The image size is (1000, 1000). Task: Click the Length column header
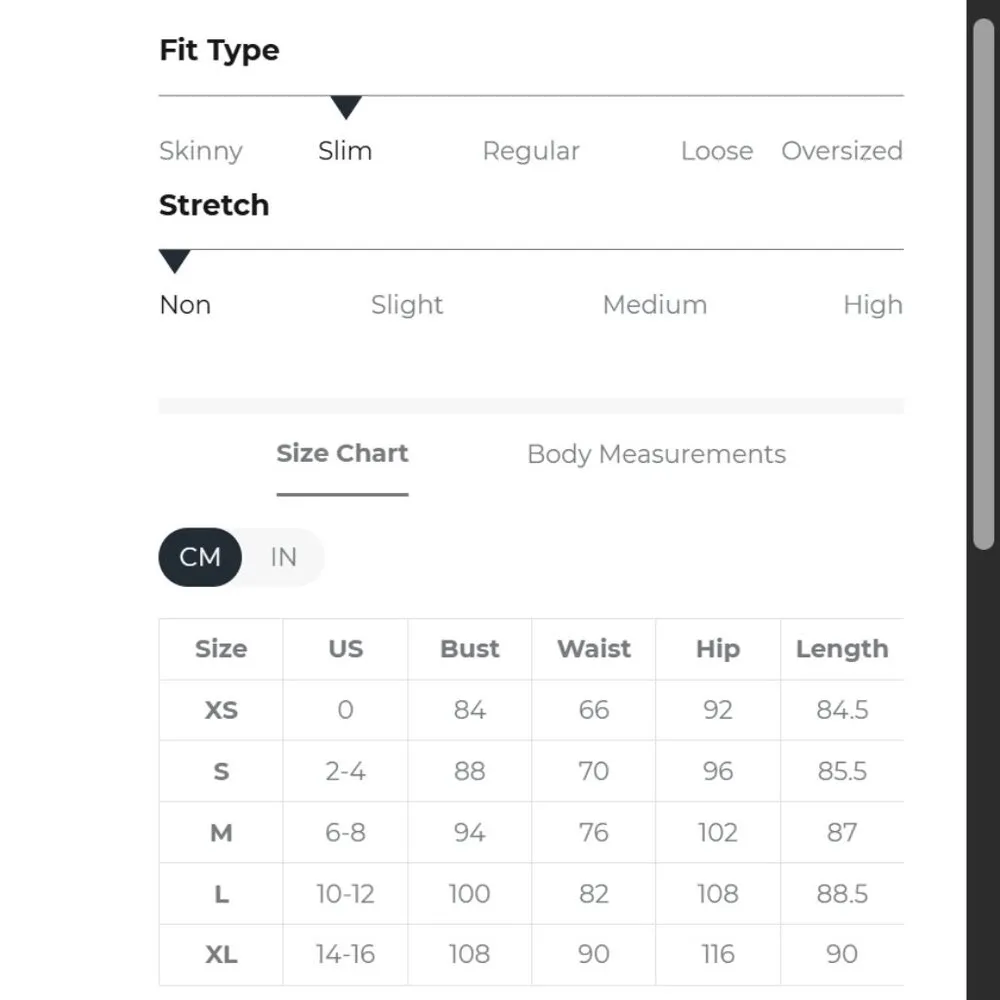click(841, 649)
